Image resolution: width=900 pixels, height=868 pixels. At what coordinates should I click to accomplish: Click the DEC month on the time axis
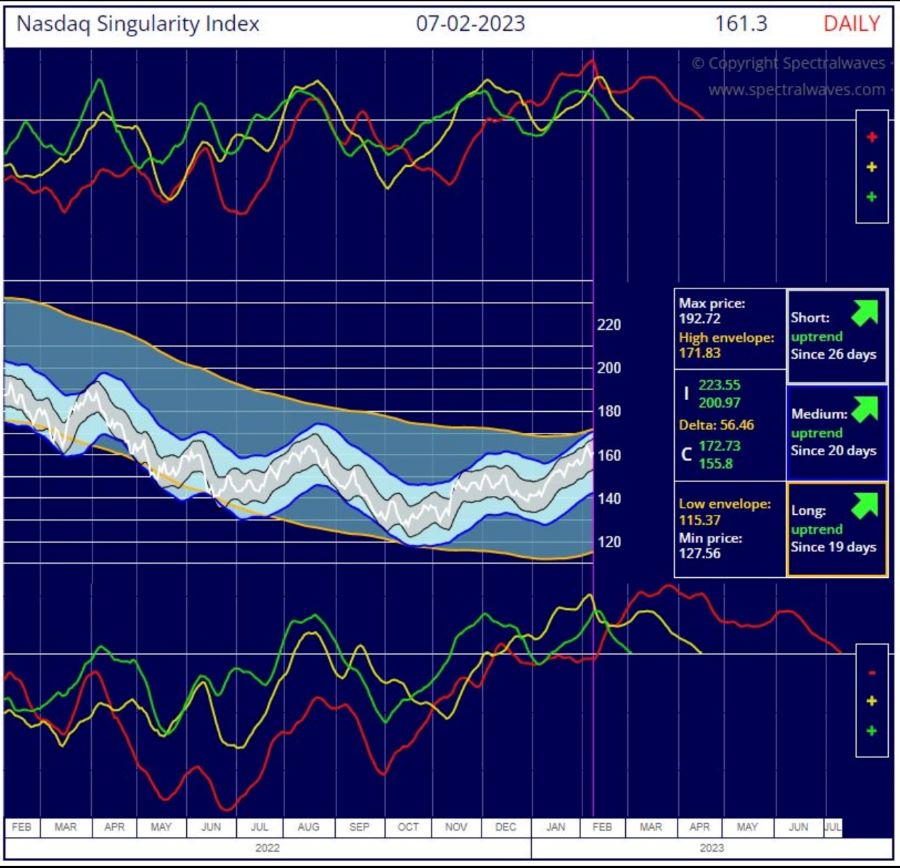[x=505, y=827]
